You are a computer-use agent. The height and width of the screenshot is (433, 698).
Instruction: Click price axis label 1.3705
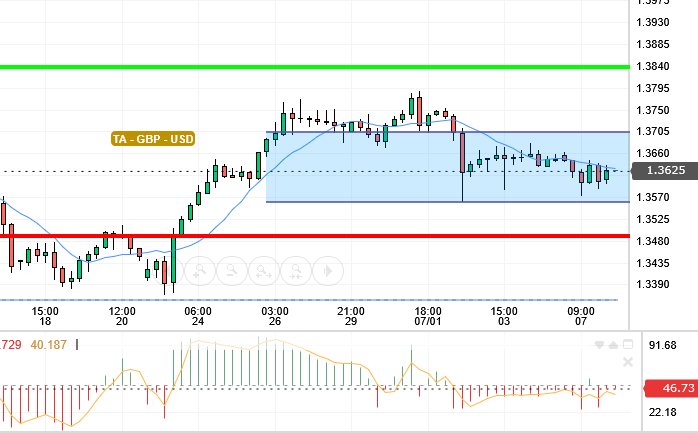653,131
